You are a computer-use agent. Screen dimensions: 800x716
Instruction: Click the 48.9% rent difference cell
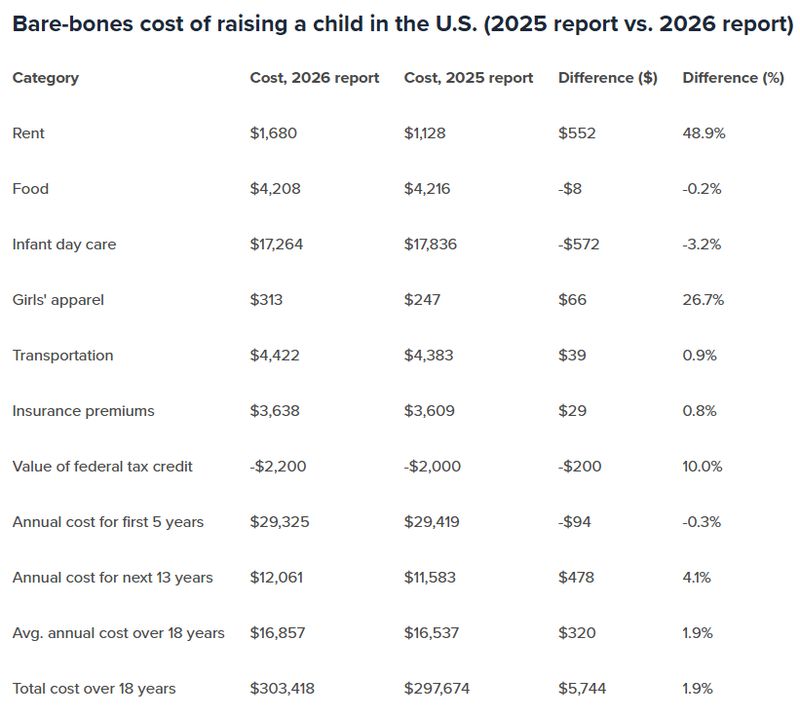(703, 133)
